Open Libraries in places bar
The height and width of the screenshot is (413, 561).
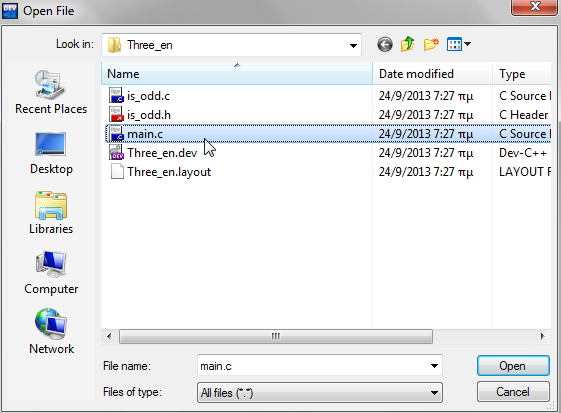tap(51, 213)
